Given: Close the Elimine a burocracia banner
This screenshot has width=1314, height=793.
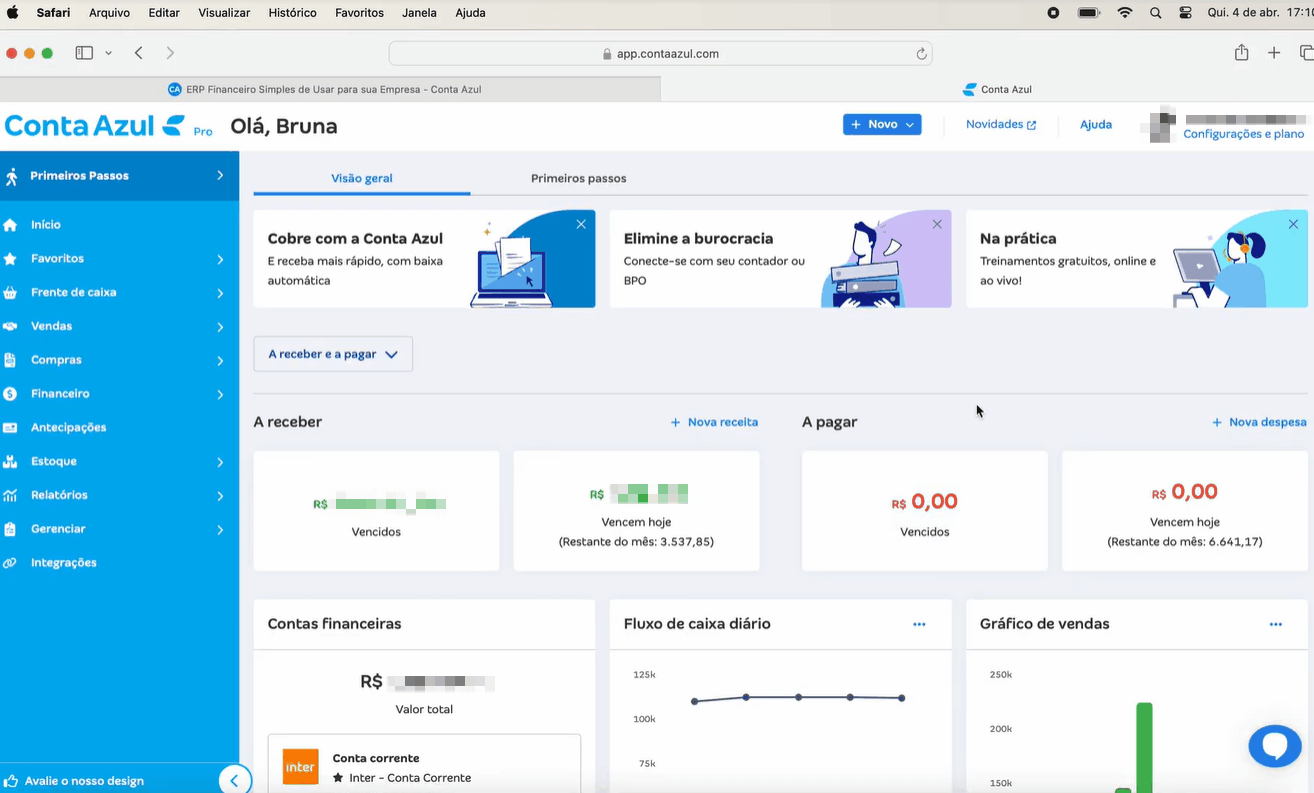Looking at the screenshot, I should tap(937, 224).
